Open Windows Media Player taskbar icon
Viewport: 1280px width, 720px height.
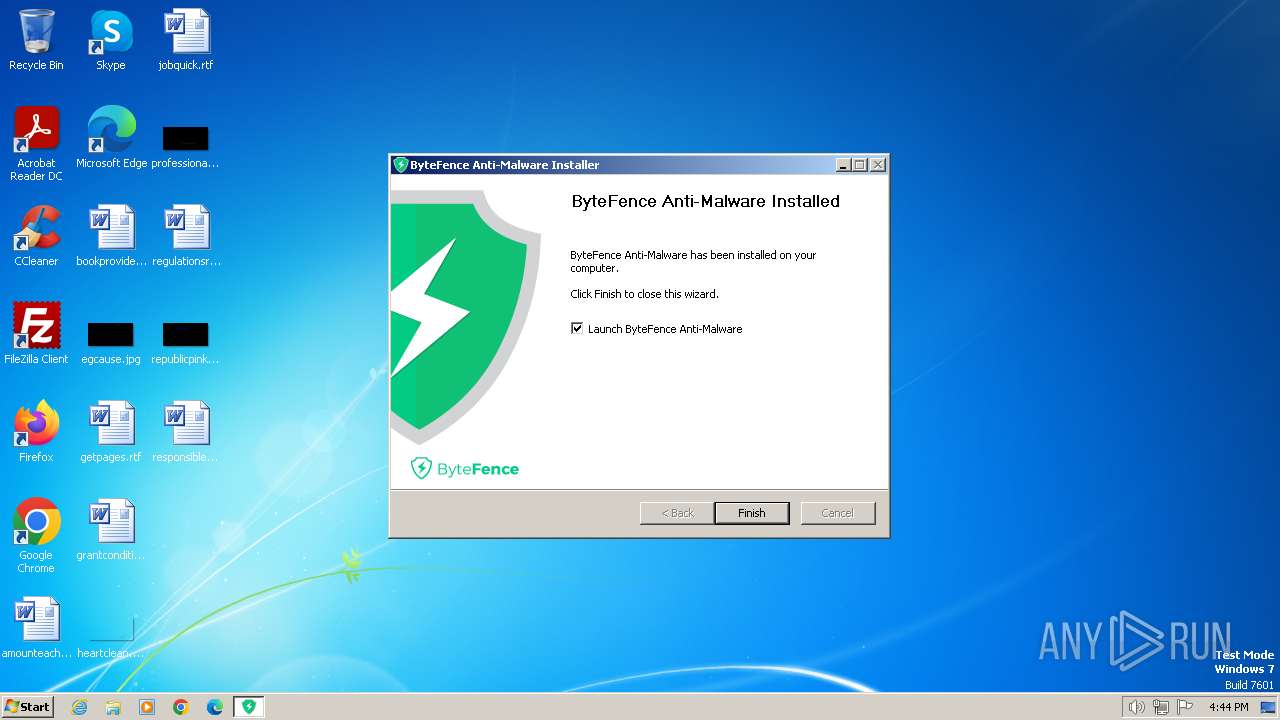[x=147, y=707]
